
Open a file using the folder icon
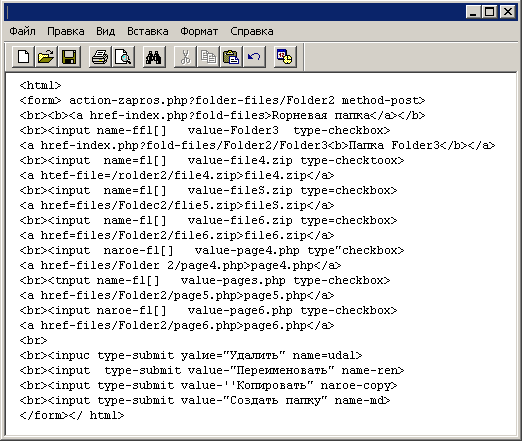[46, 57]
